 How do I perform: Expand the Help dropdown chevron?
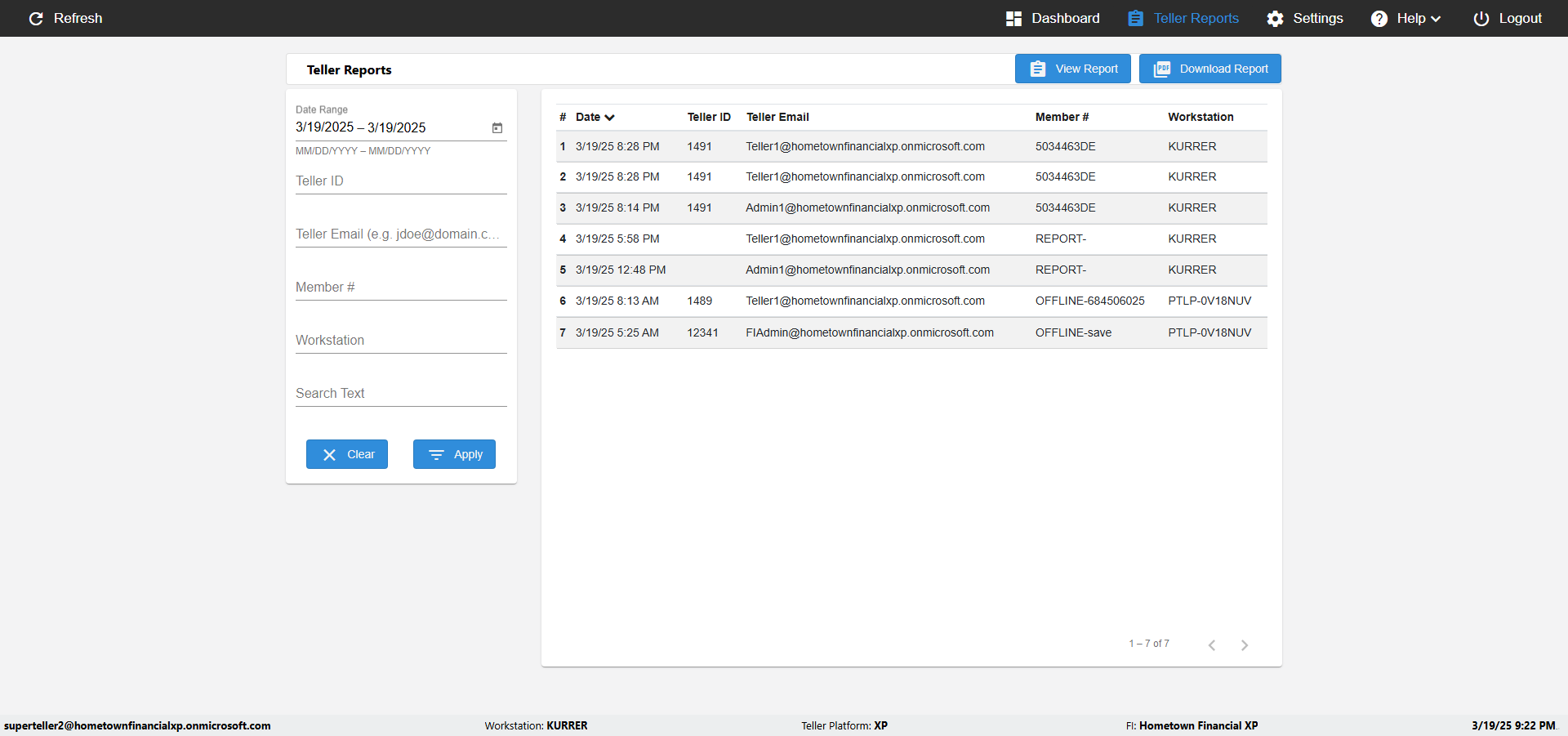[x=1436, y=19]
